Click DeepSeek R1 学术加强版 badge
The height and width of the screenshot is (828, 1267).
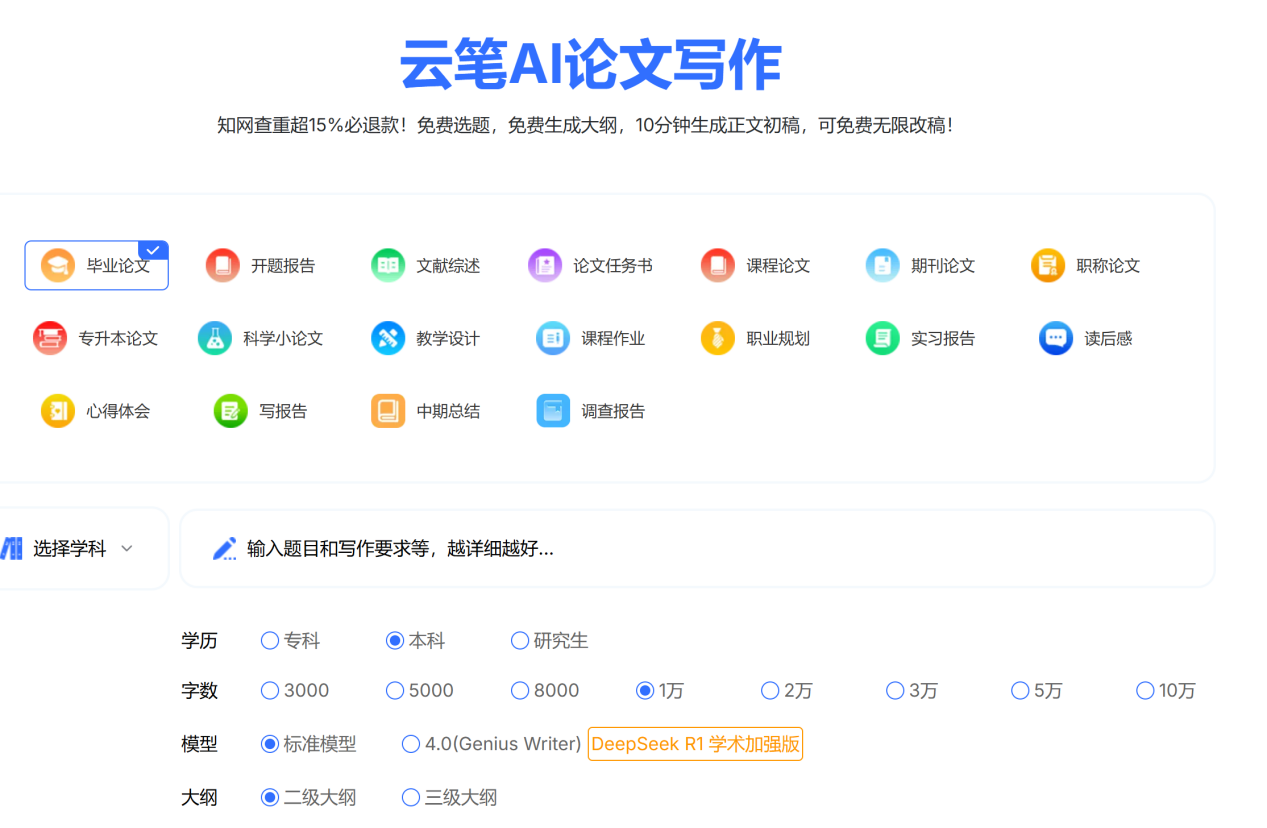coord(695,744)
